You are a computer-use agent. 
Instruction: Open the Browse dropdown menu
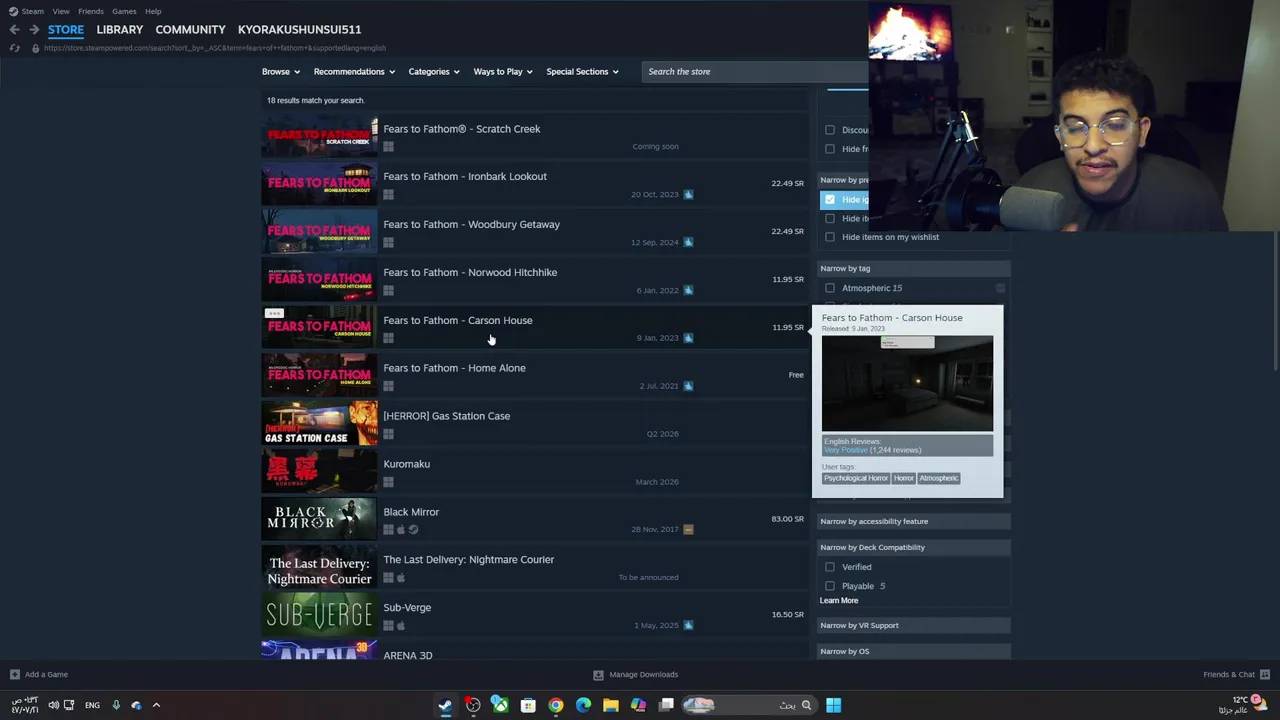(281, 71)
